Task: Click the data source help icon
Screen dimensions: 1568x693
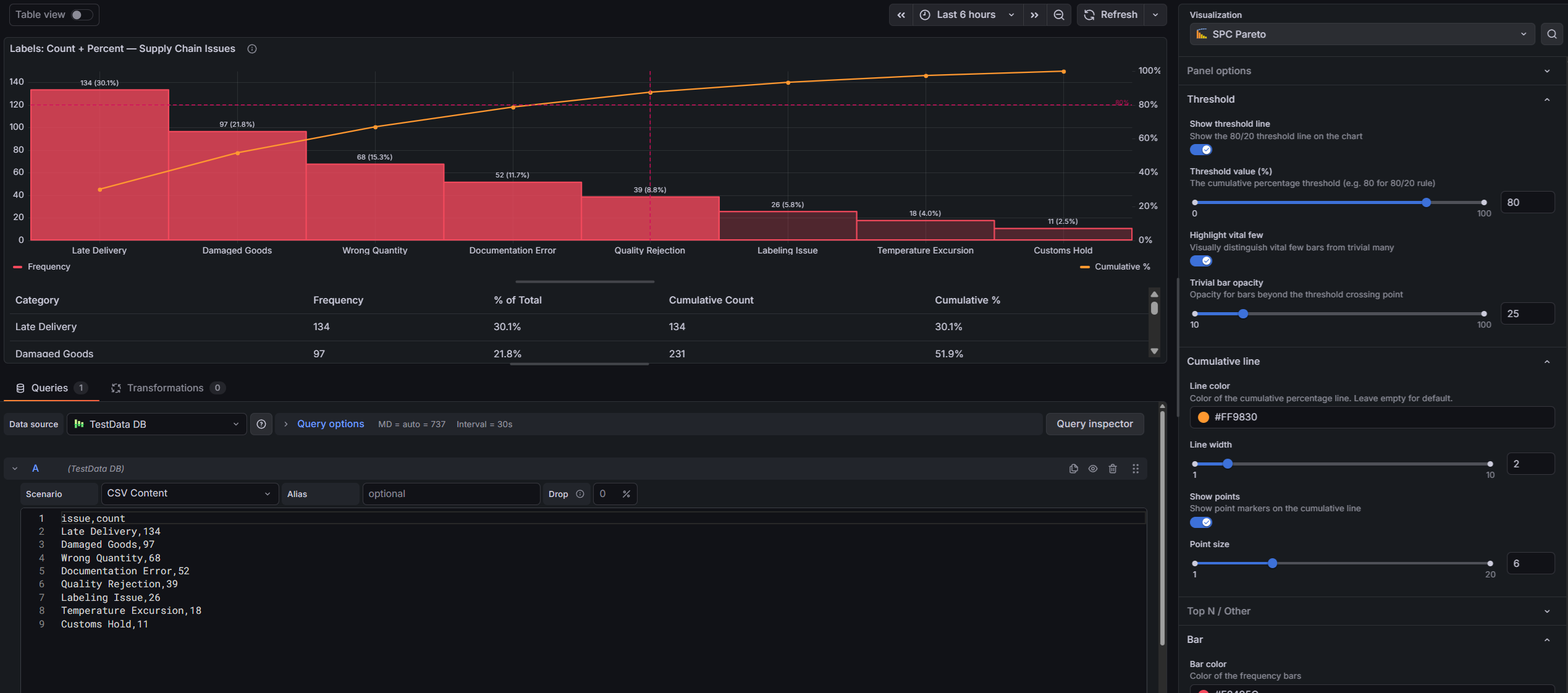Action: [261, 424]
